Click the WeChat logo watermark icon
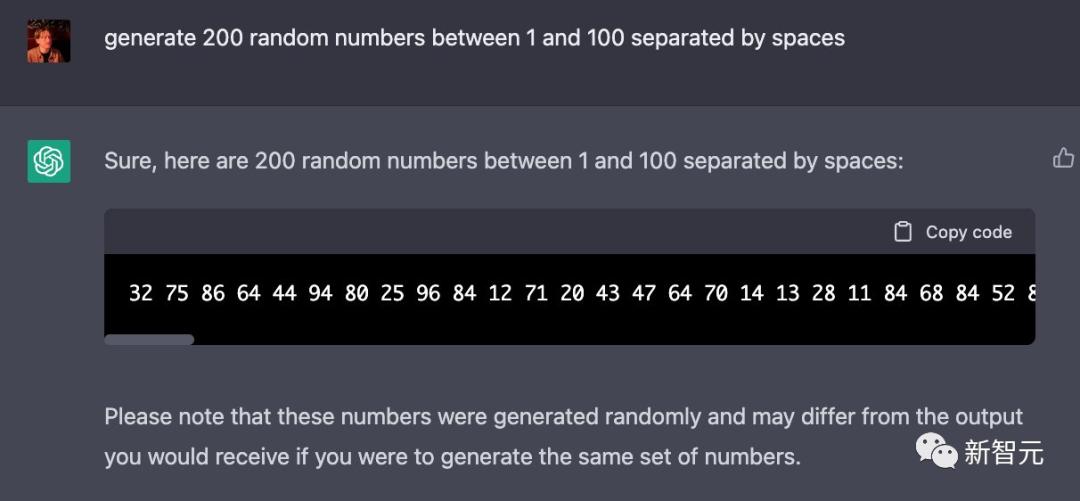This screenshot has width=1080, height=501. coord(937,450)
